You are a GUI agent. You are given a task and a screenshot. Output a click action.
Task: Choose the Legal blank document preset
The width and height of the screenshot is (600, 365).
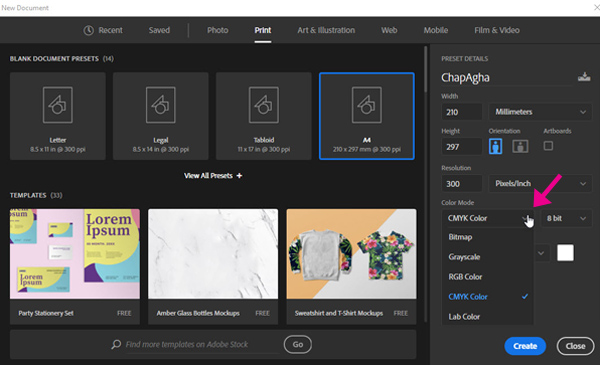coord(161,116)
